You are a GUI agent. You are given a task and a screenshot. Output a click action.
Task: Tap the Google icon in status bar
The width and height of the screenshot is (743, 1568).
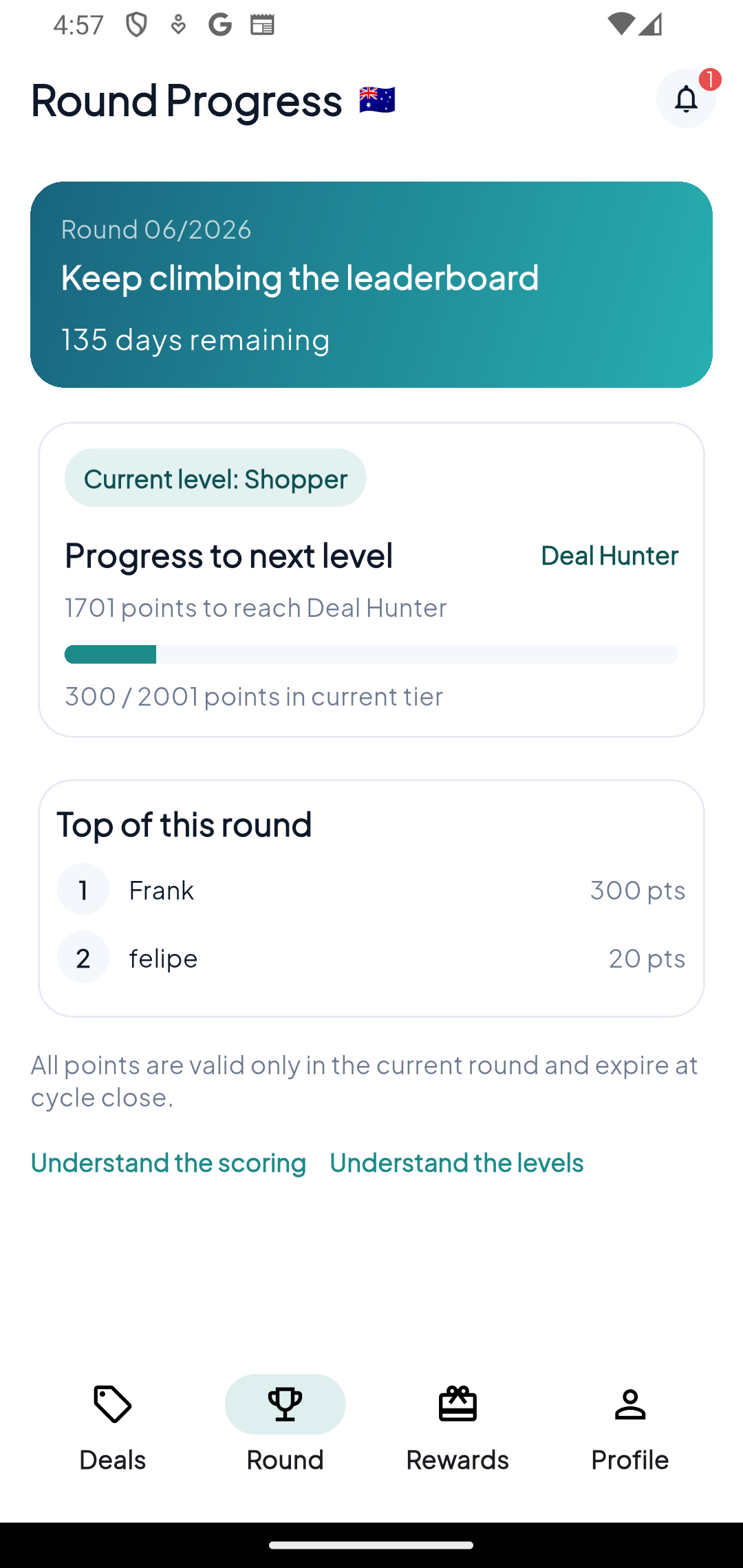[220, 25]
